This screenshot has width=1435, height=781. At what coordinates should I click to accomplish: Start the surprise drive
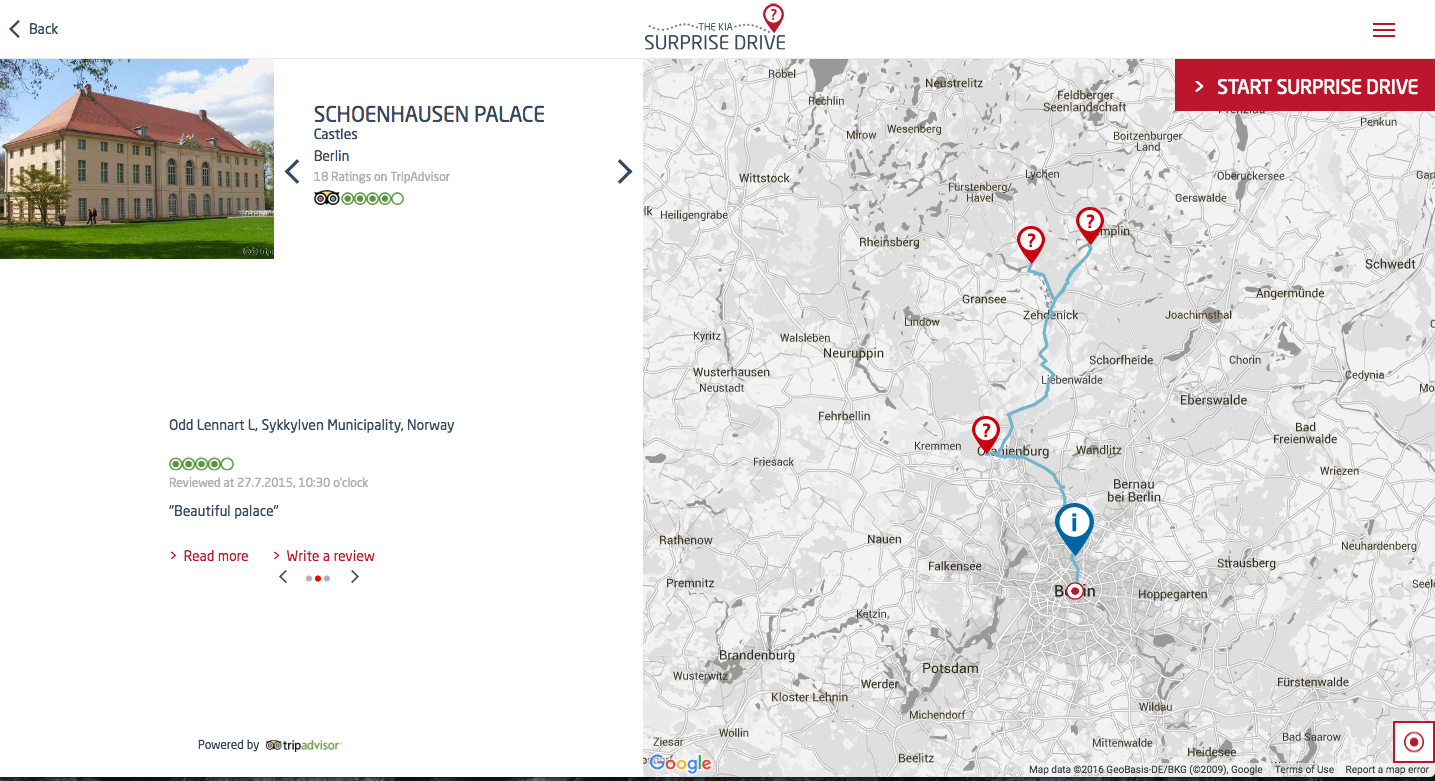(1305, 86)
